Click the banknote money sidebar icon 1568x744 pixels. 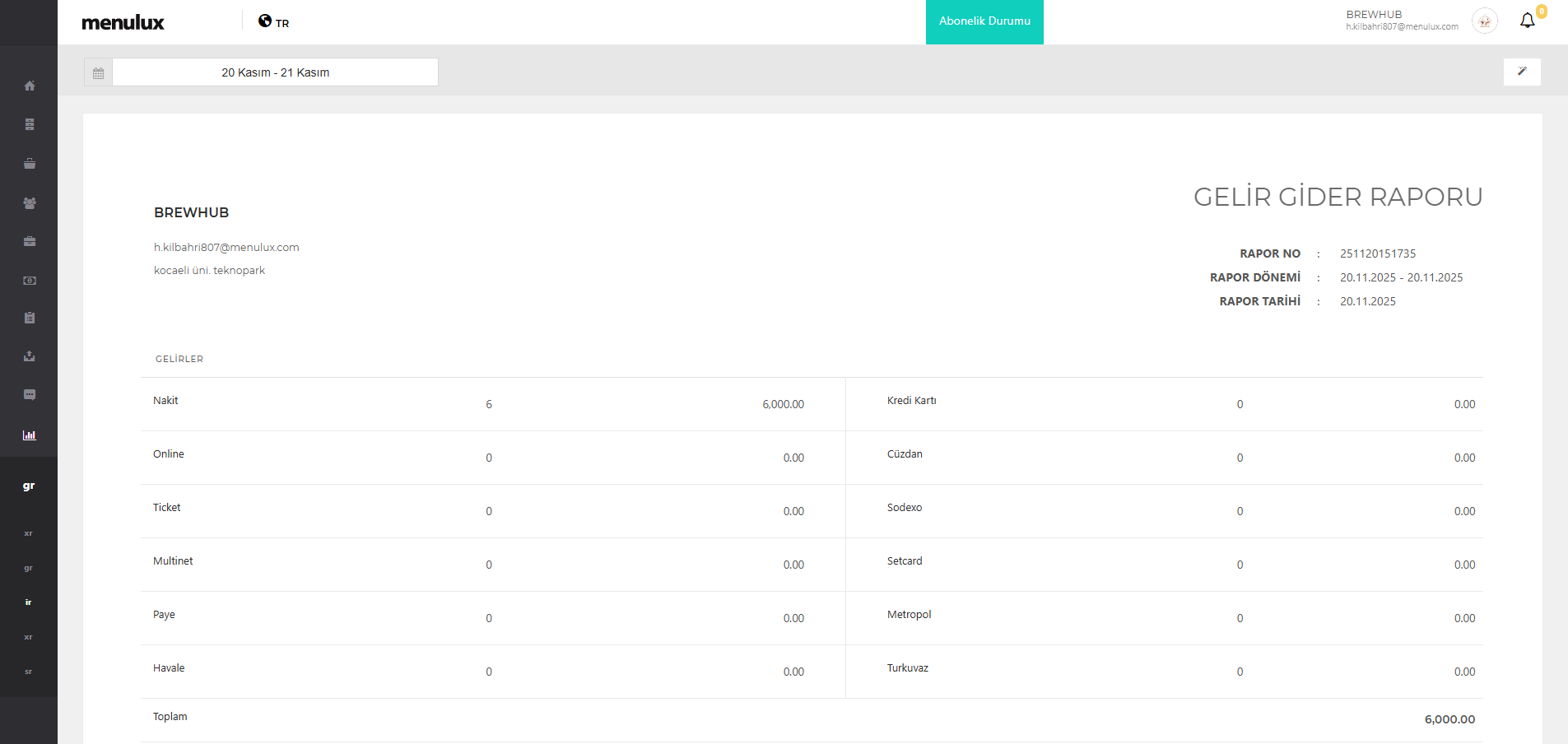[30, 281]
